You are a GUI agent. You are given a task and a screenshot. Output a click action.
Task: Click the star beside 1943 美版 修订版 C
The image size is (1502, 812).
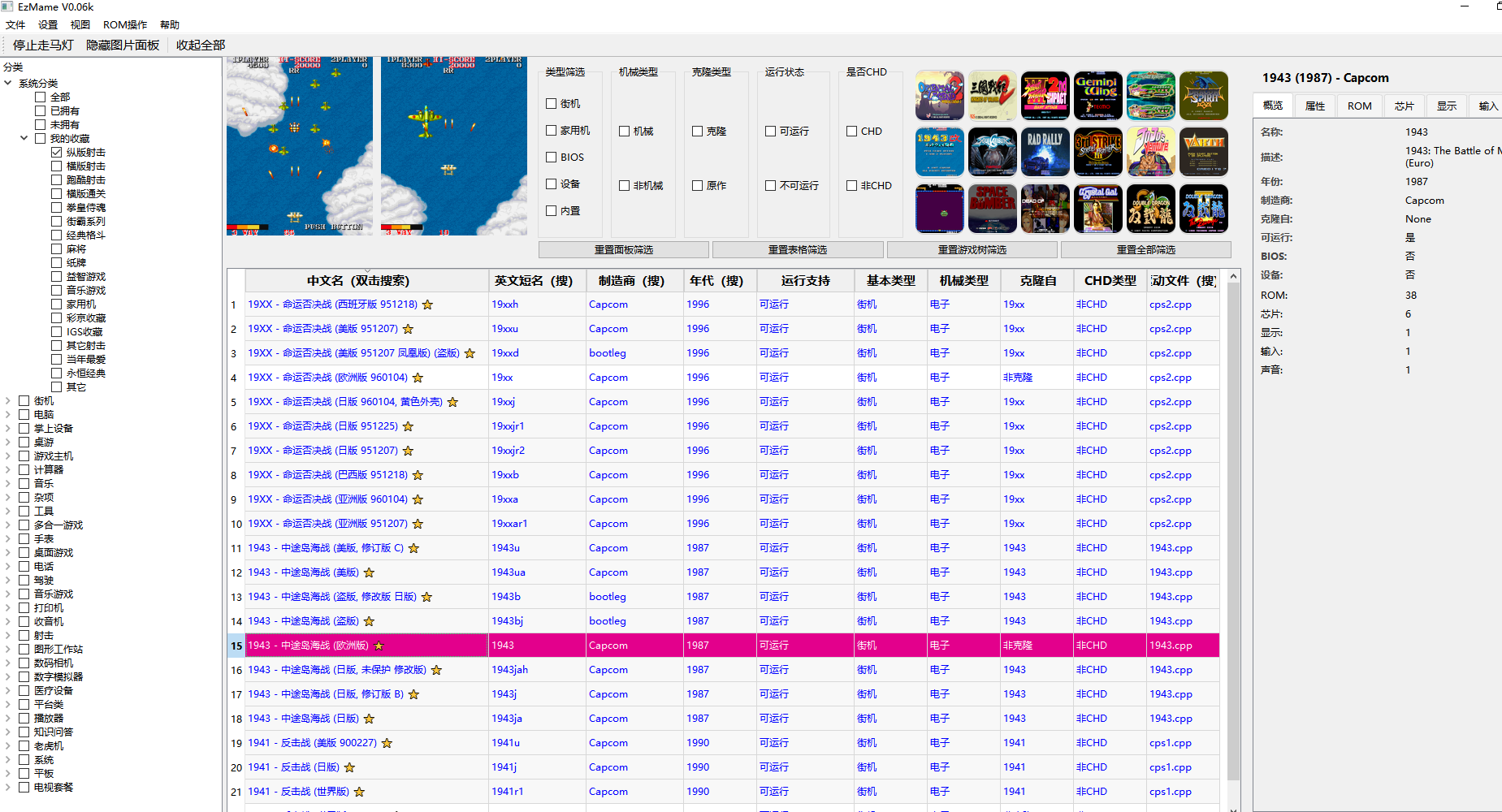413,548
